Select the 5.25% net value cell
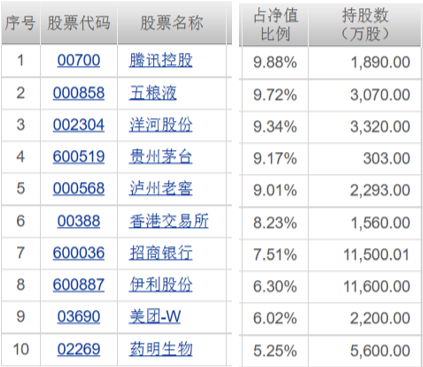This screenshot has width=423, height=367. (x=275, y=351)
